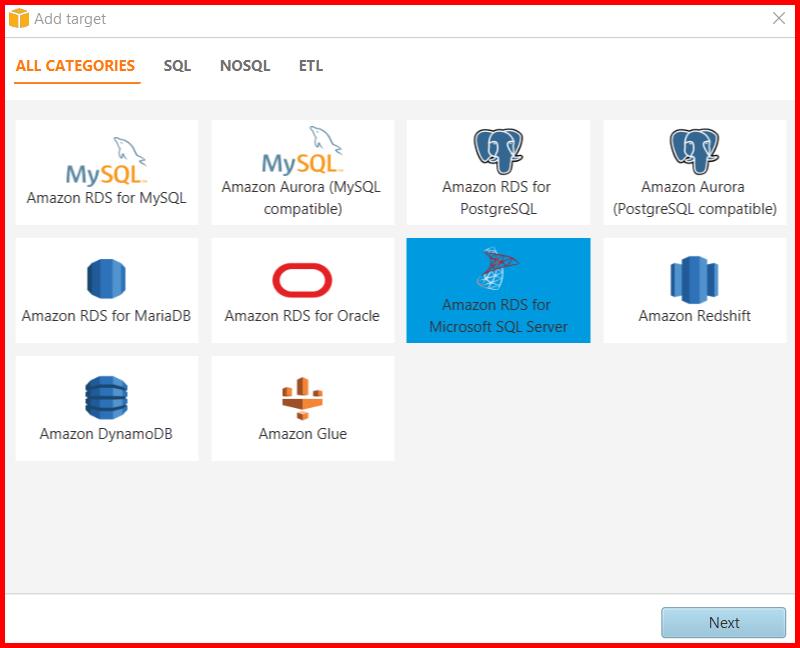800x648 pixels.
Task: Switch to the SQL category tab
Action: (177, 65)
